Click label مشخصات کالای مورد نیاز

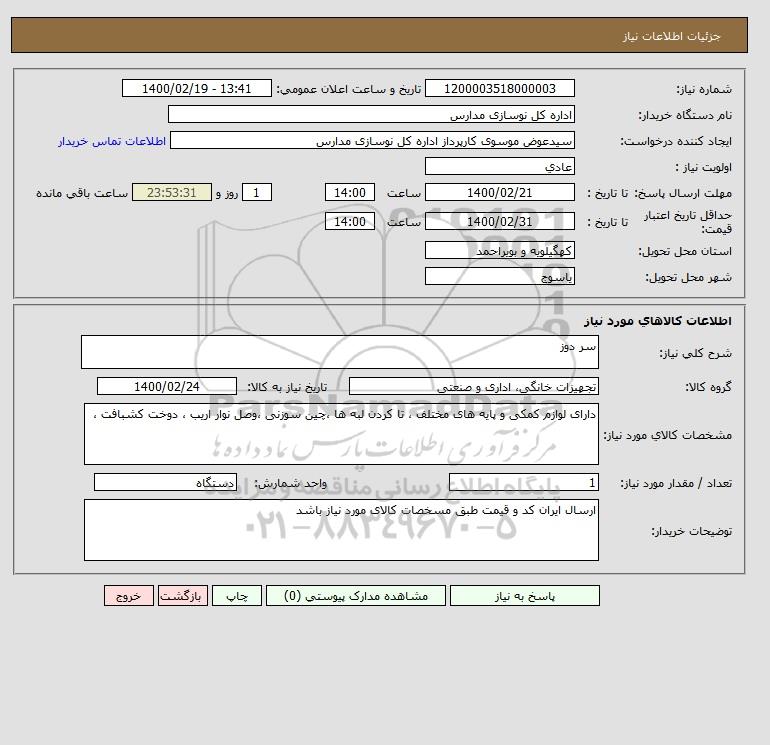pyautogui.click(x=667, y=435)
